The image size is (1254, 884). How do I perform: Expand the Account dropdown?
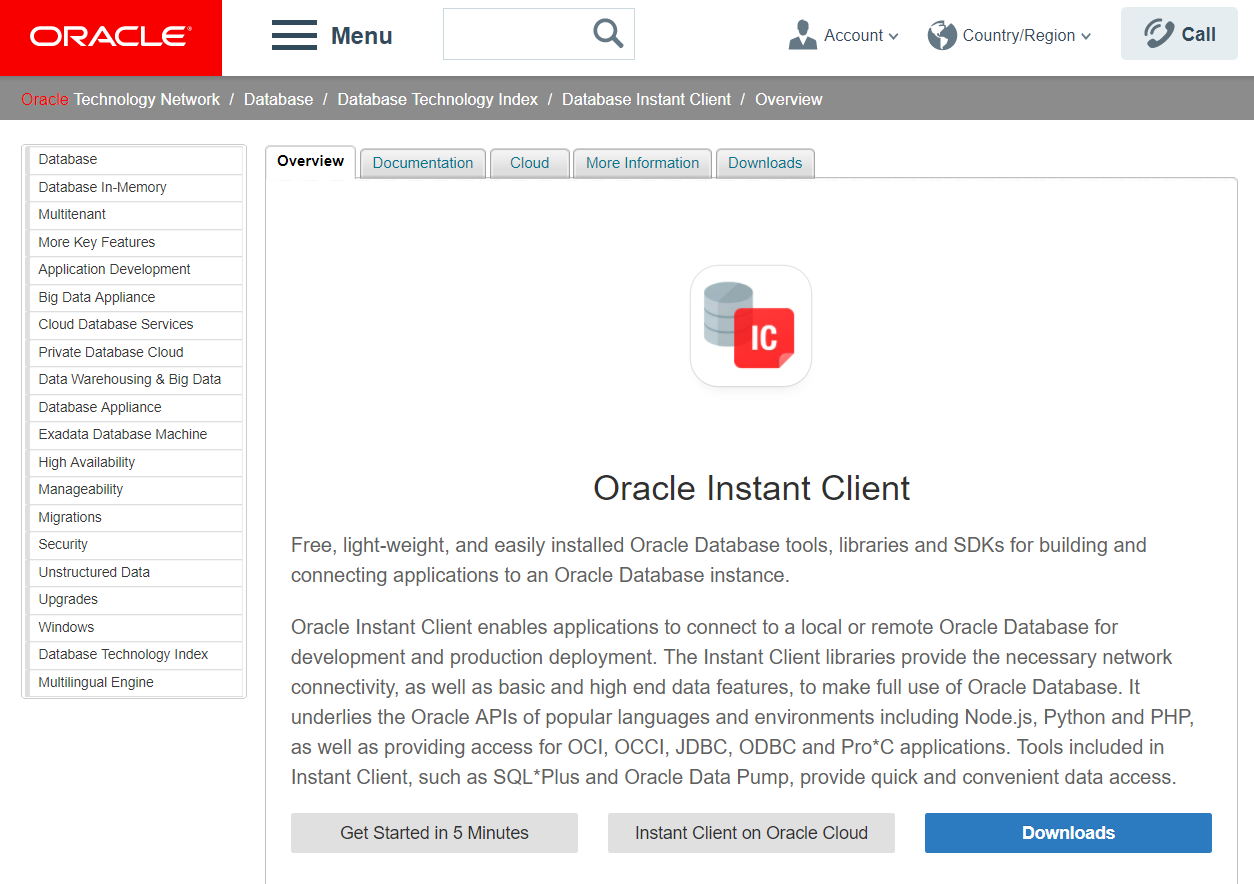click(860, 35)
